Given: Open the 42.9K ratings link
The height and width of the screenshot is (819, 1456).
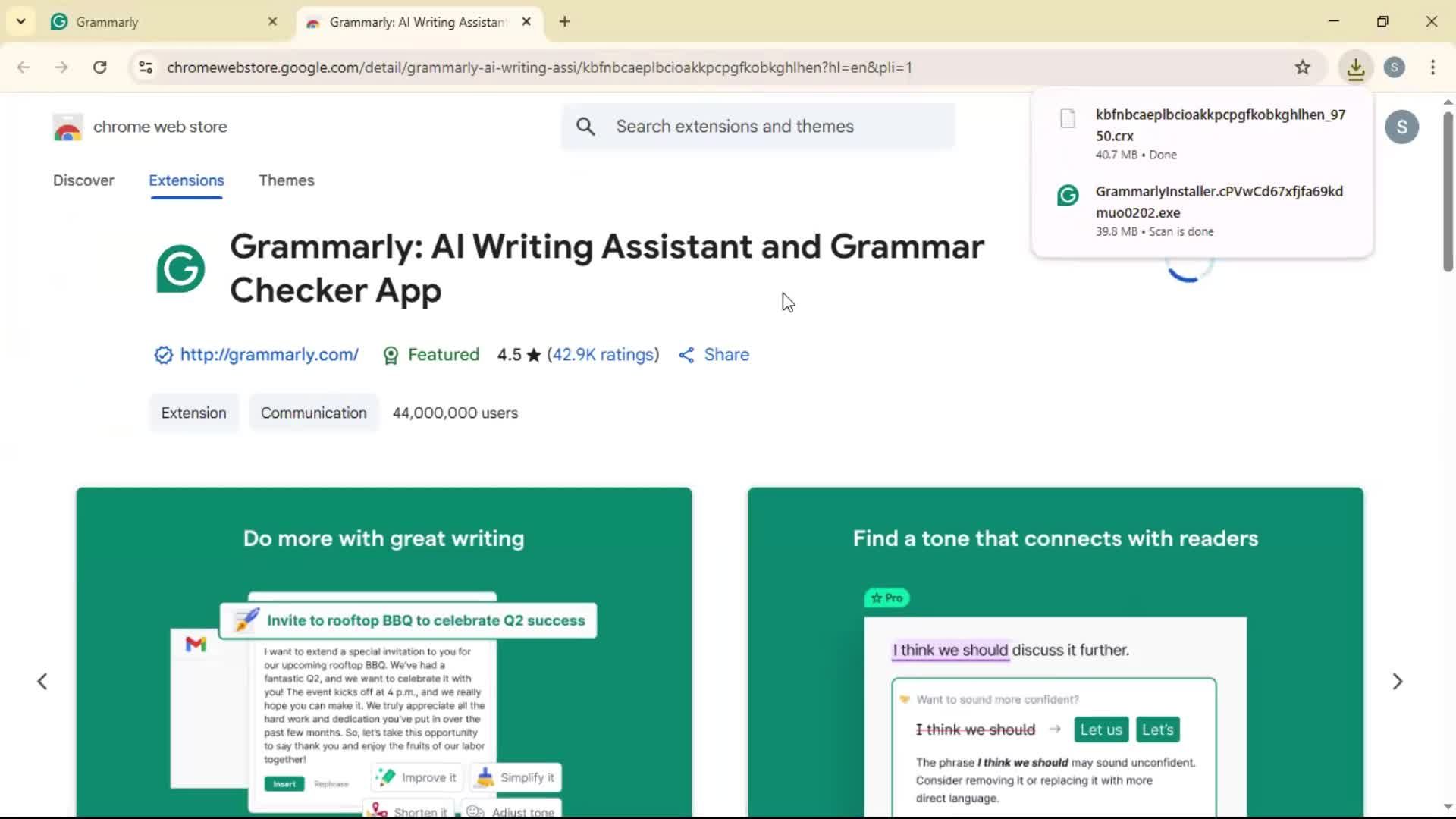Looking at the screenshot, I should coord(603,355).
